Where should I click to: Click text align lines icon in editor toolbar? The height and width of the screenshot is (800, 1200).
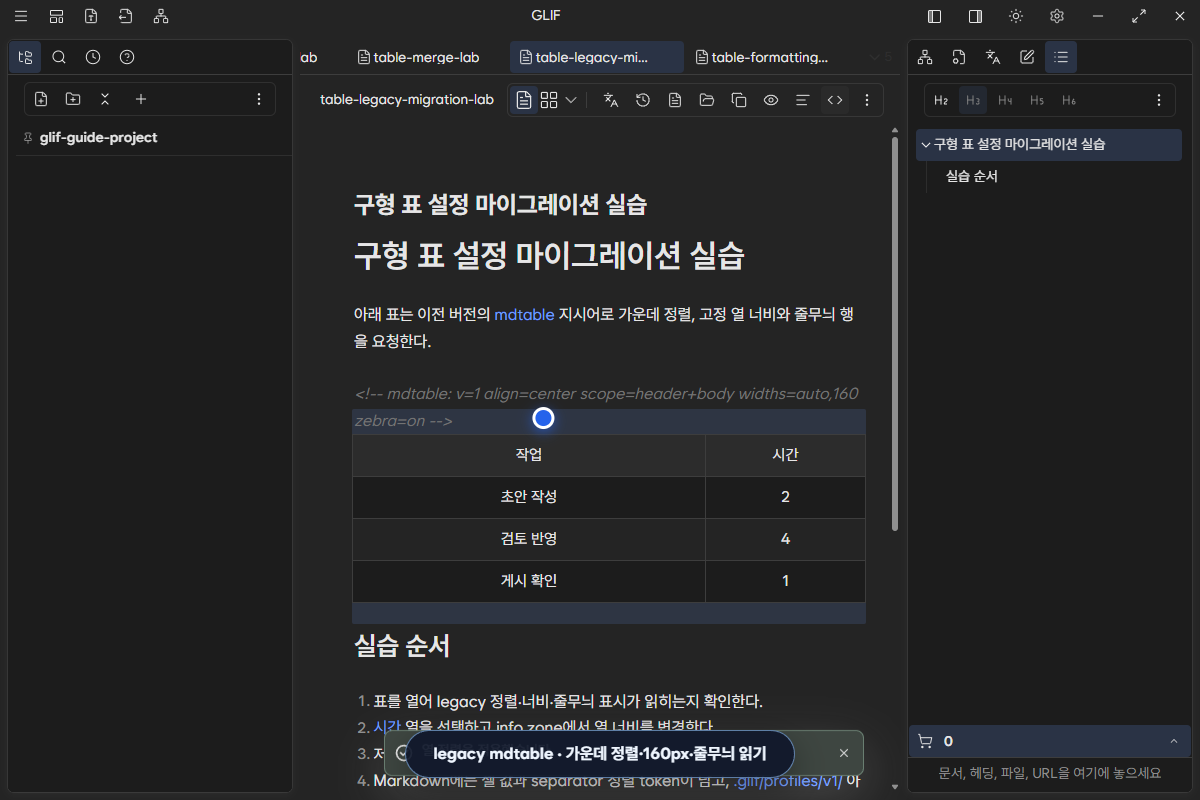(802, 100)
